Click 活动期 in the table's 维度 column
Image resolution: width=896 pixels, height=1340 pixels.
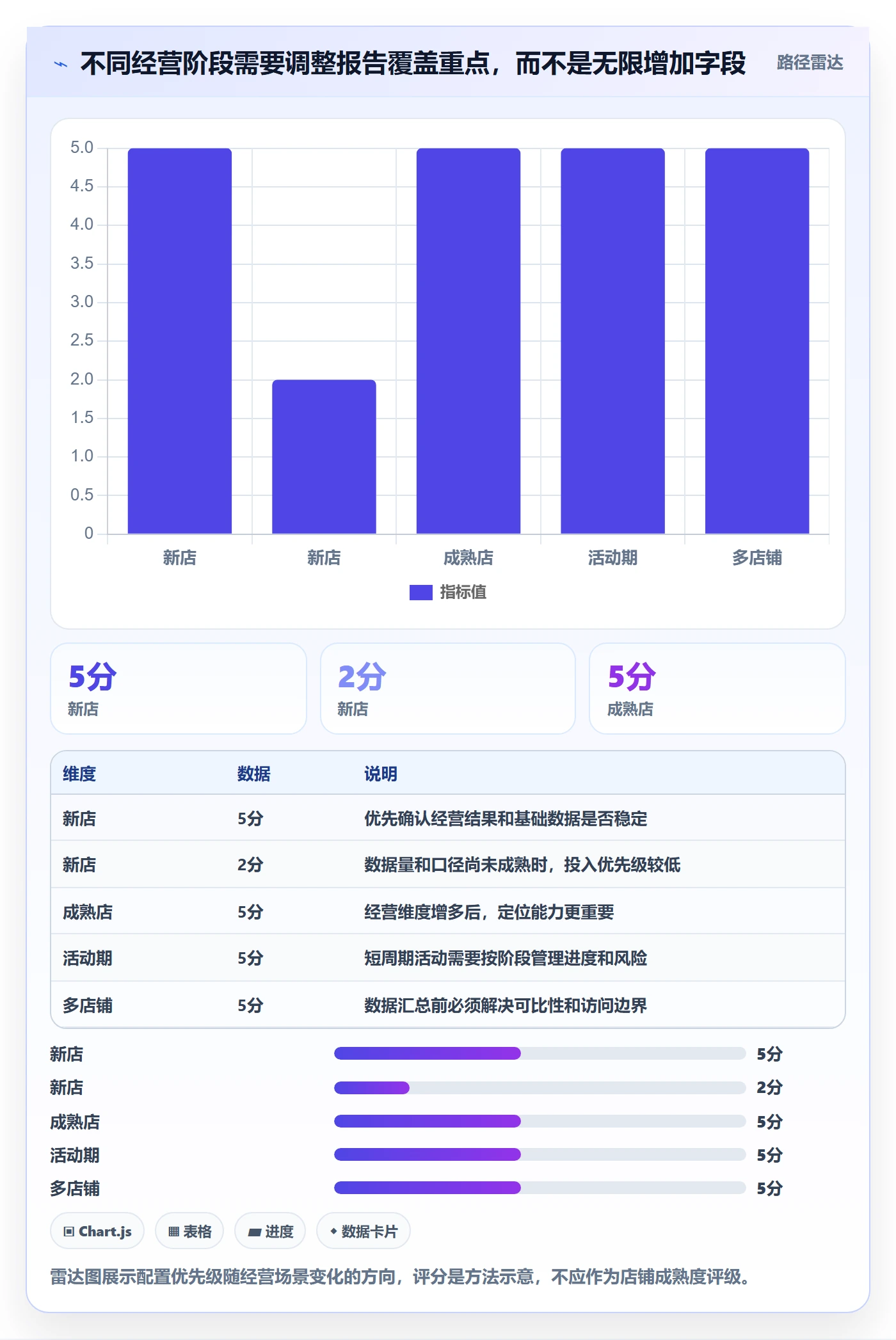[x=88, y=959]
